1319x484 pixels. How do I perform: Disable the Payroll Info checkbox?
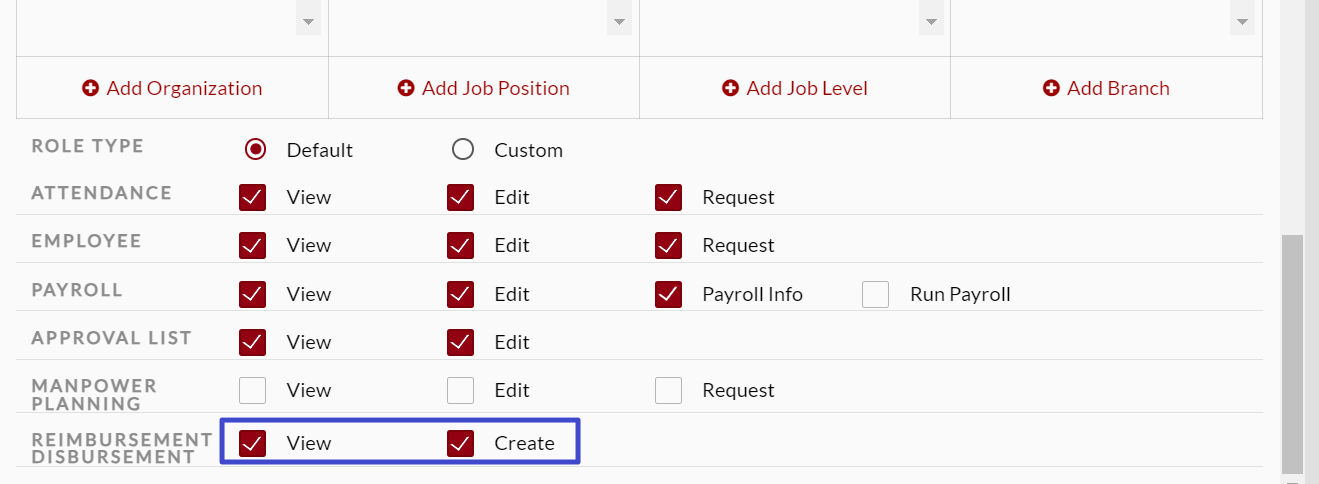(x=668, y=294)
